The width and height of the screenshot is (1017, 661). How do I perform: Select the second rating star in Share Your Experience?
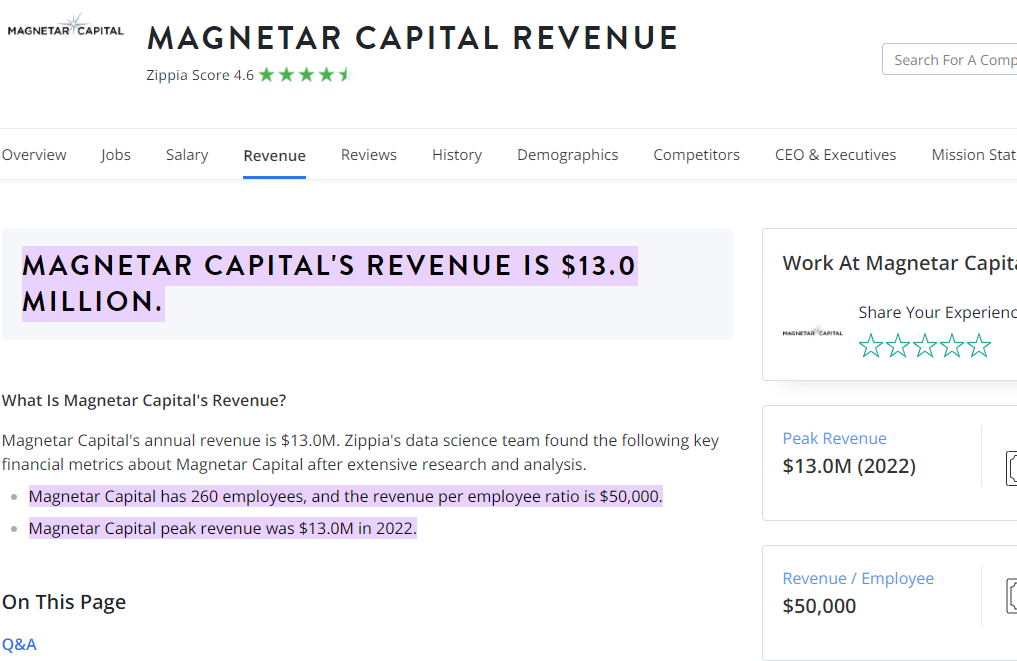point(898,346)
